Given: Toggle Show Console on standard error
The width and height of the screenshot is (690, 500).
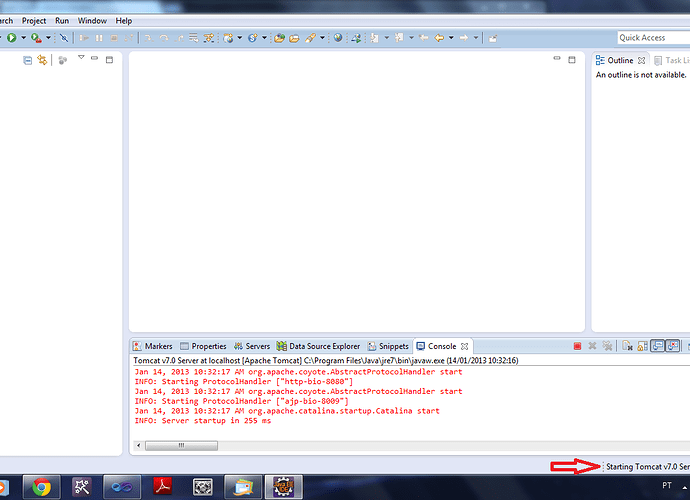Looking at the screenshot, I should pyautogui.click(x=673, y=346).
